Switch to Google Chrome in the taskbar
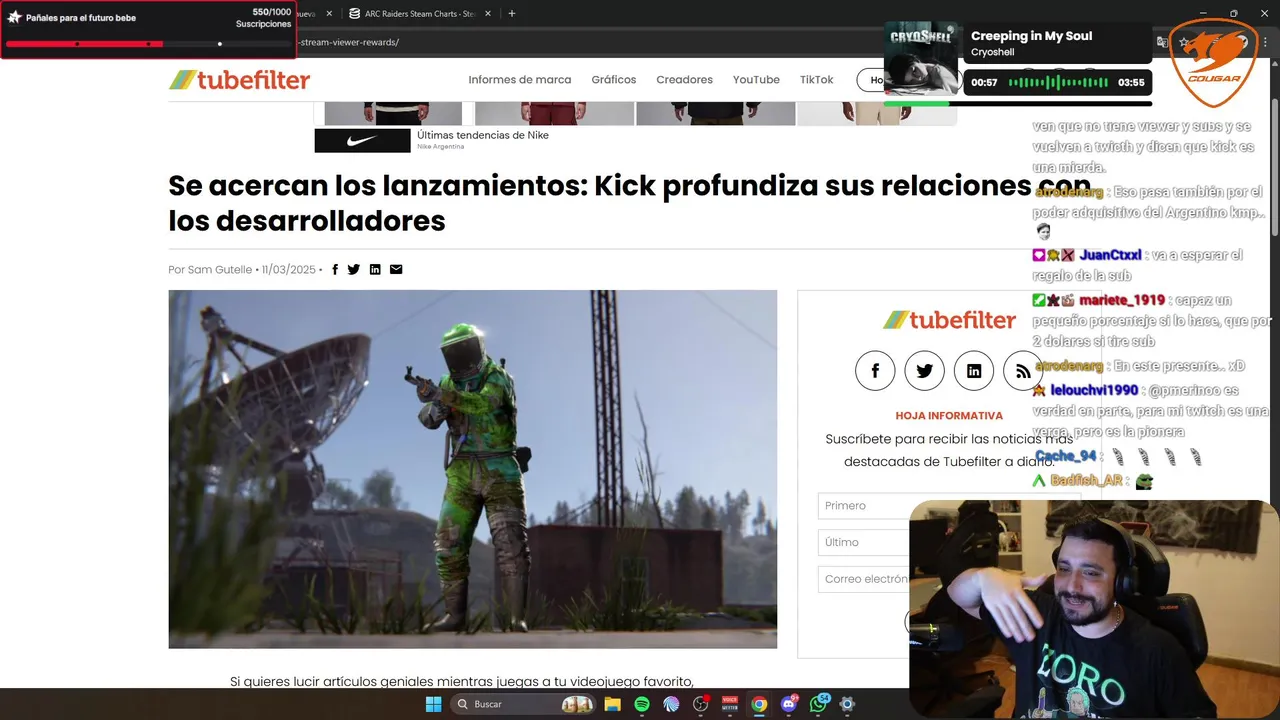Image resolution: width=1280 pixels, height=720 pixels. (759, 704)
